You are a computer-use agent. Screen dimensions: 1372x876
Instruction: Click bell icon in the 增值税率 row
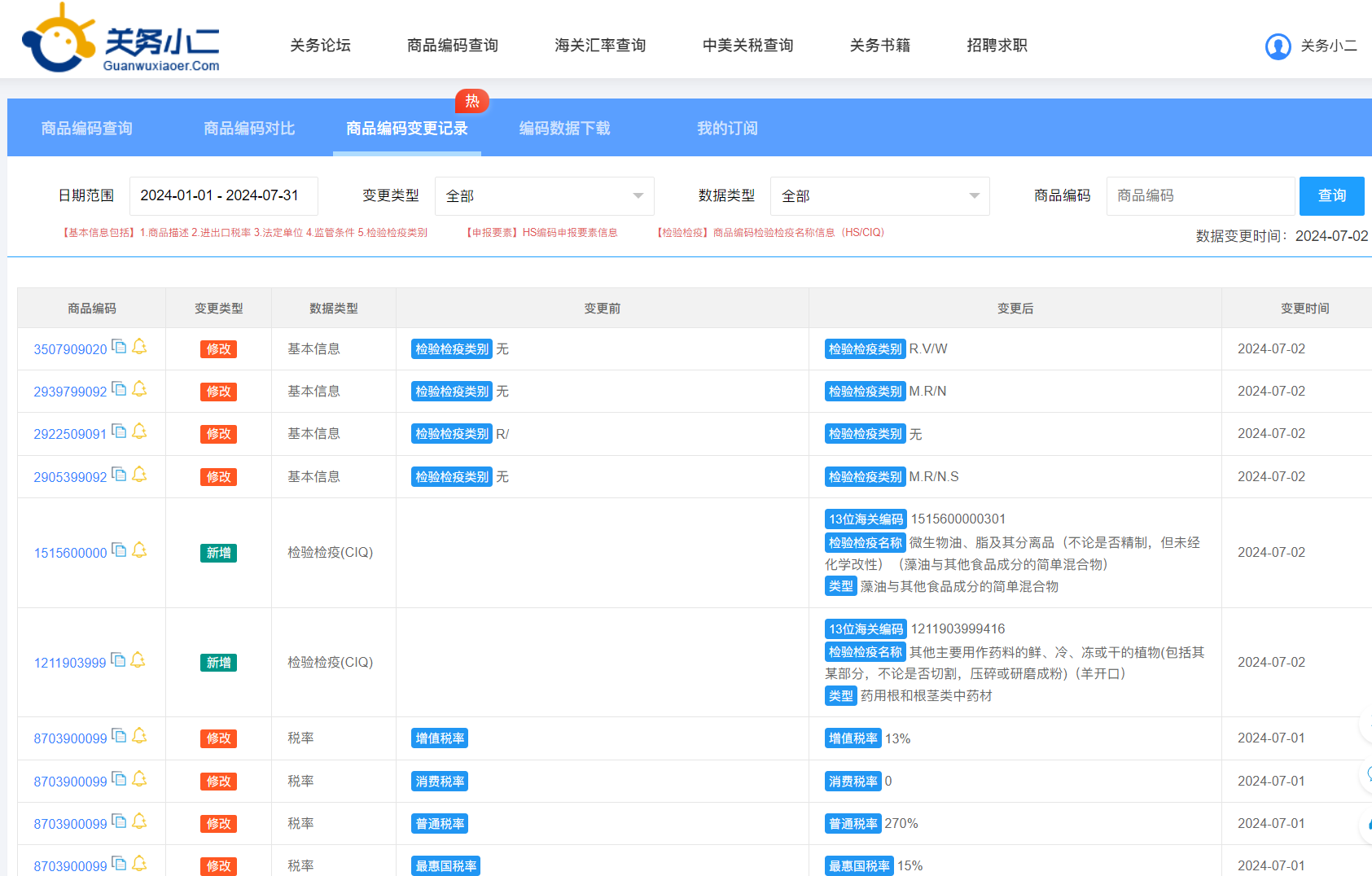point(139,736)
